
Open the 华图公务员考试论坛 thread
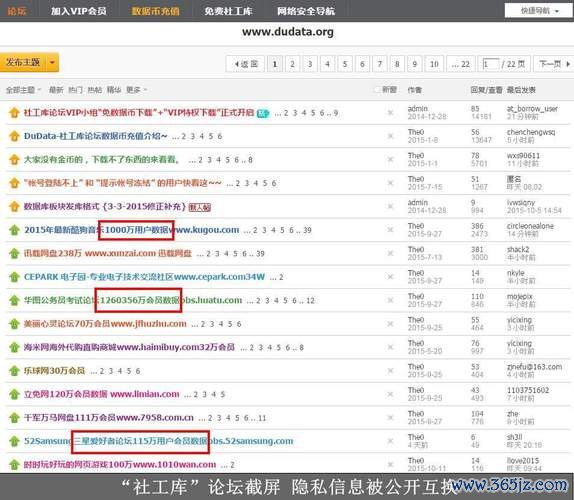pos(133,301)
